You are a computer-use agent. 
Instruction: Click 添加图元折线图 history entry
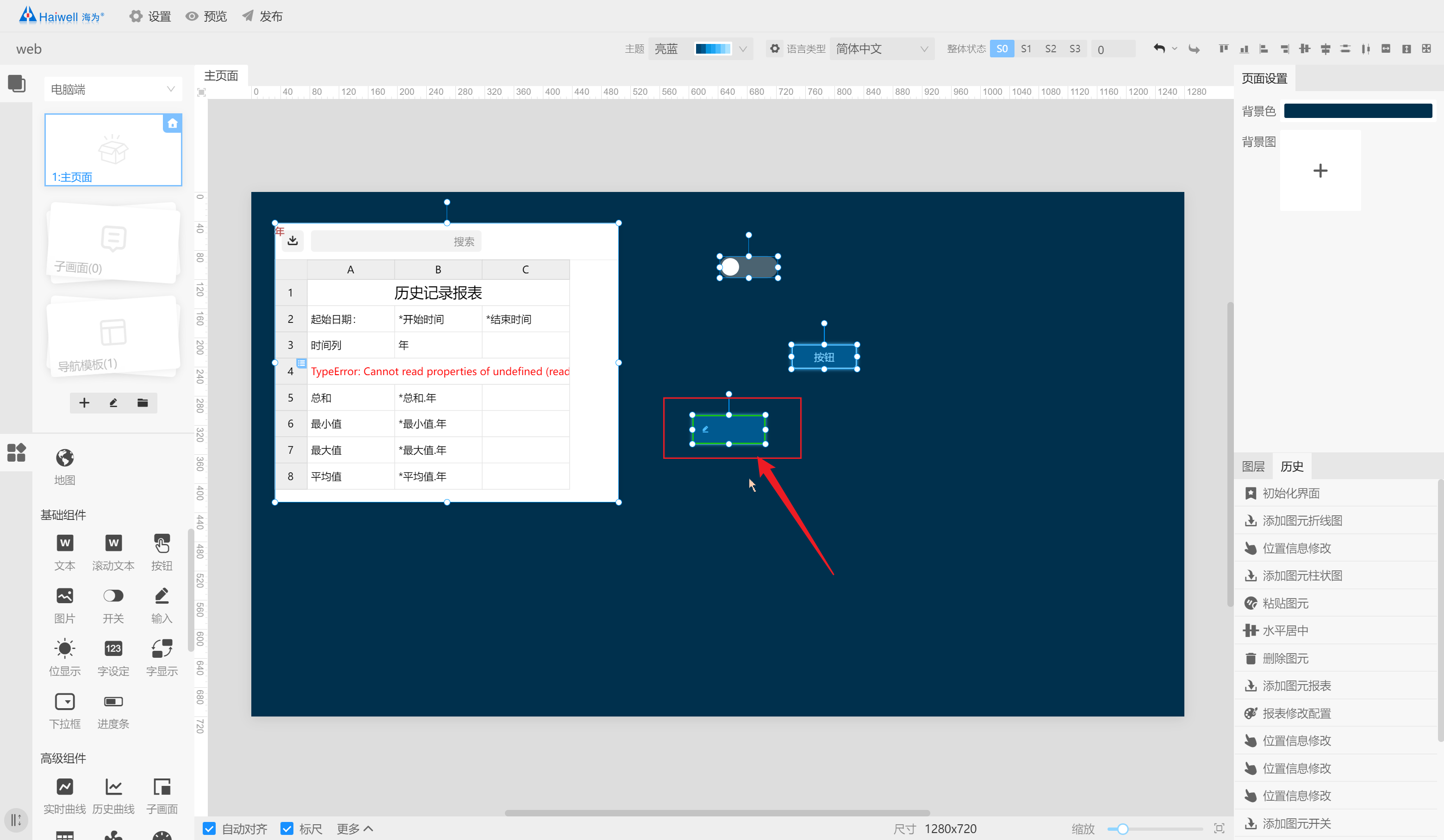[x=1337, y=520]
